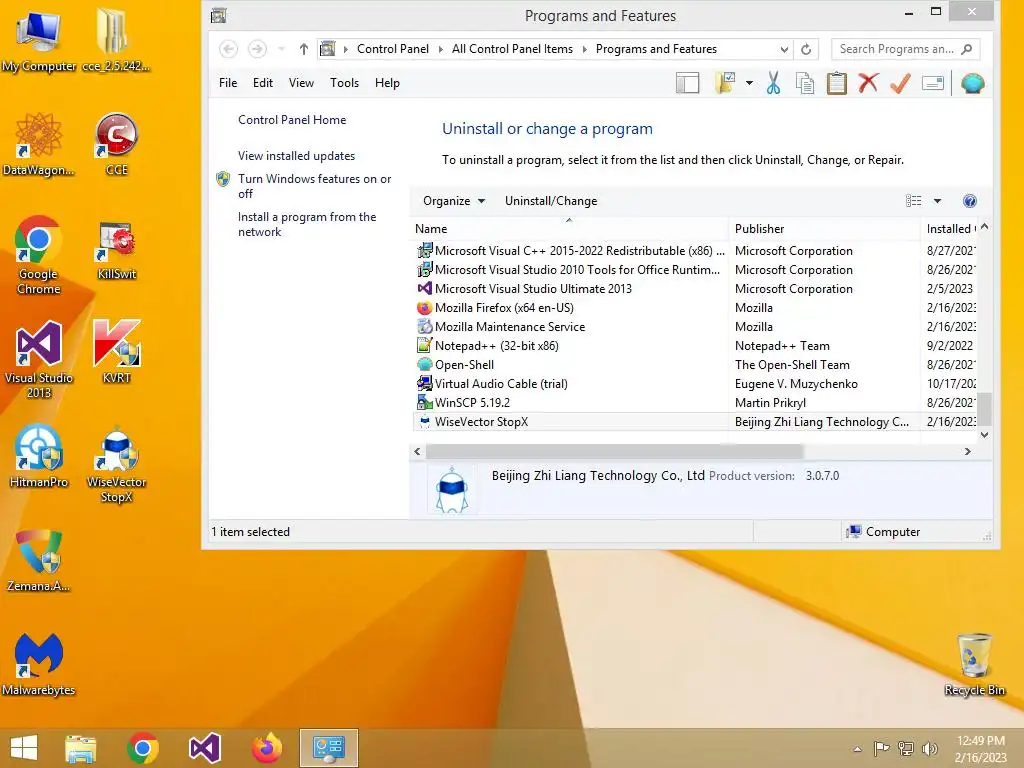Open the Tools menu

pyautogui.click(x=344, y=83)
